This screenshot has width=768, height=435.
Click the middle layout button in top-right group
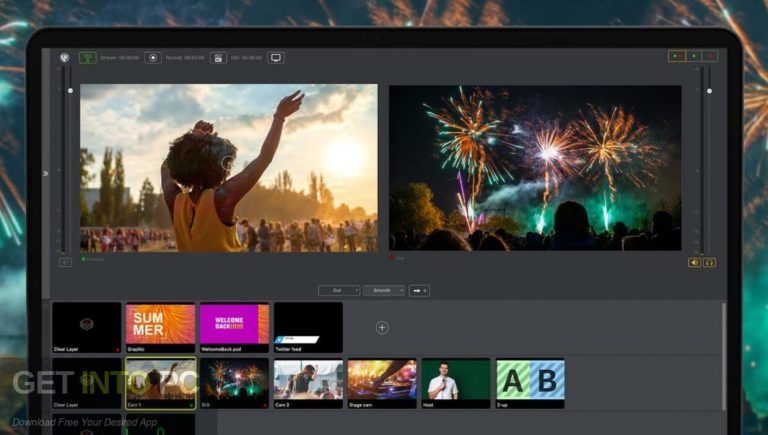pyautogui.click(x=694, y=56)
